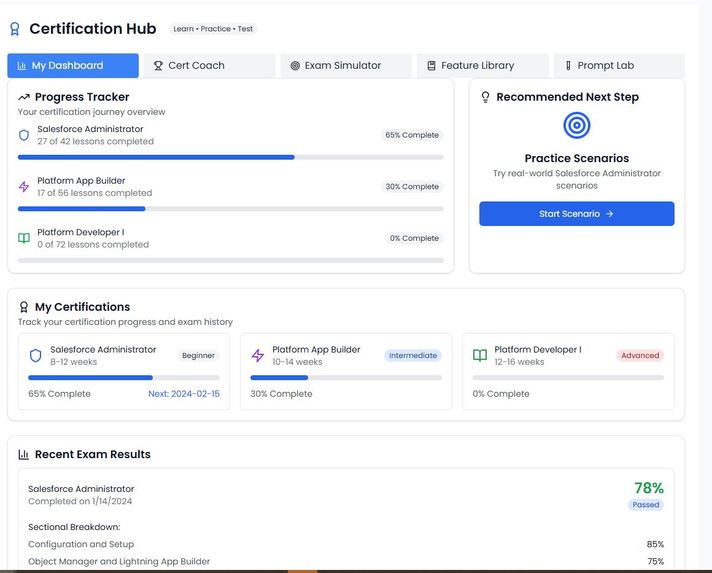Click open book icon beside Platform Developer I in Progress Tracker
The height and width of the screenshot is (573, 712).
[24, 238]
